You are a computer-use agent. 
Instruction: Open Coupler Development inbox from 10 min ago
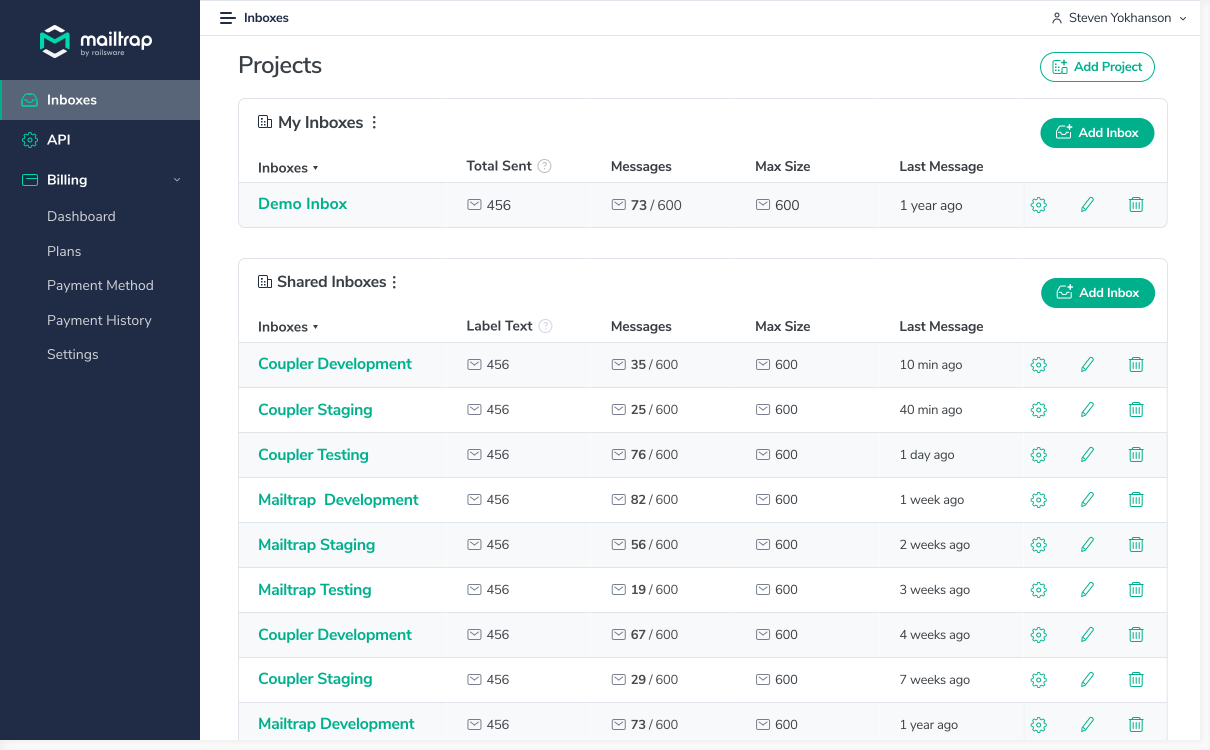pyautogui.click(x=335, y=364)
